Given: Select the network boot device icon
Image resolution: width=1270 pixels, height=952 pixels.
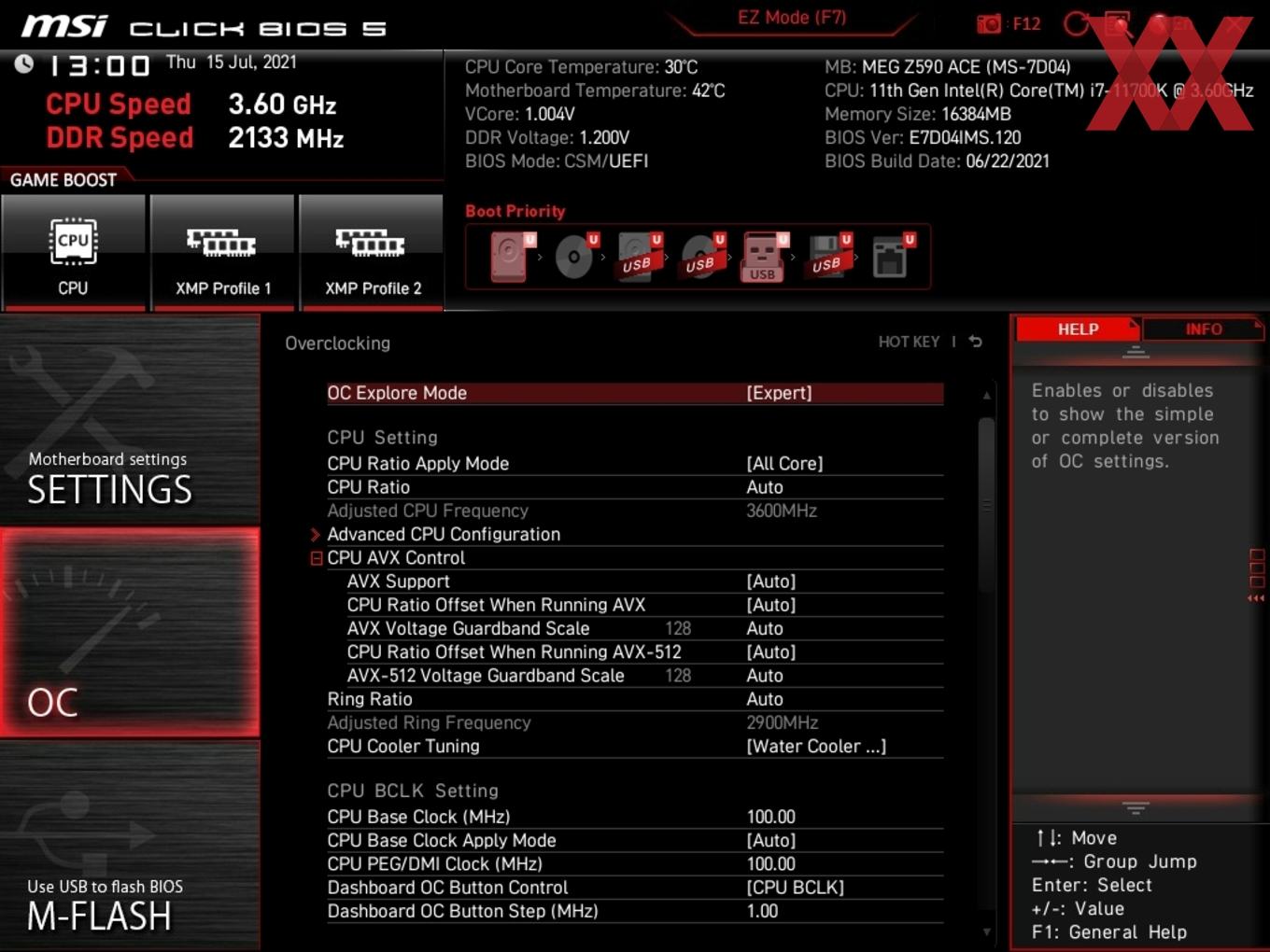Looking at the screenshot, I should [891, 257].
